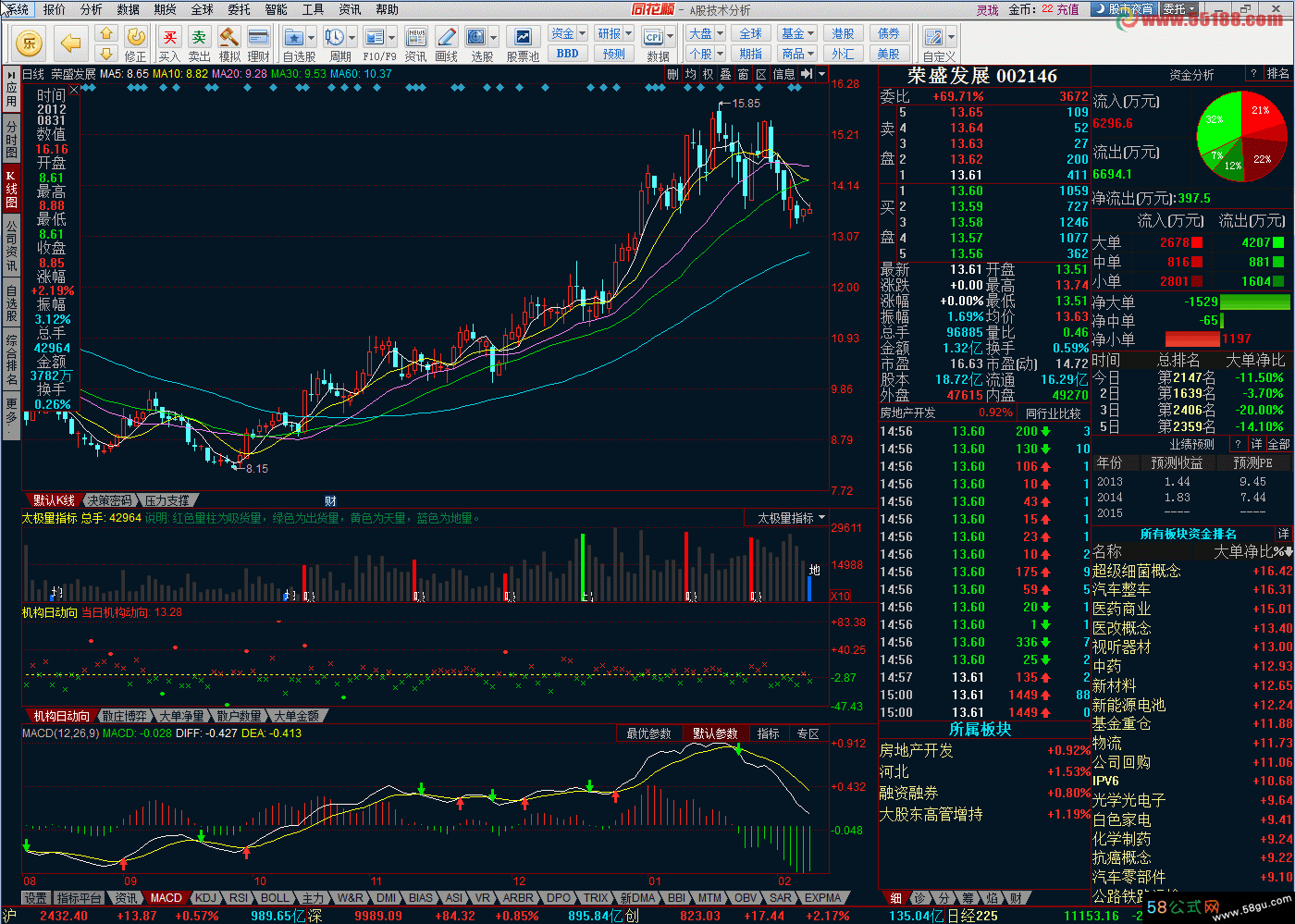Open 智能 menu
Image resolution: width=1295 pixels, height=924 pixels.
277,9
